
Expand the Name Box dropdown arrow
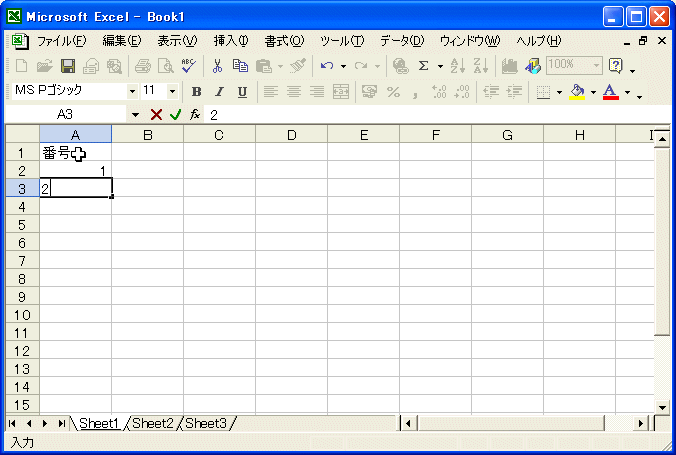[135, 115]
